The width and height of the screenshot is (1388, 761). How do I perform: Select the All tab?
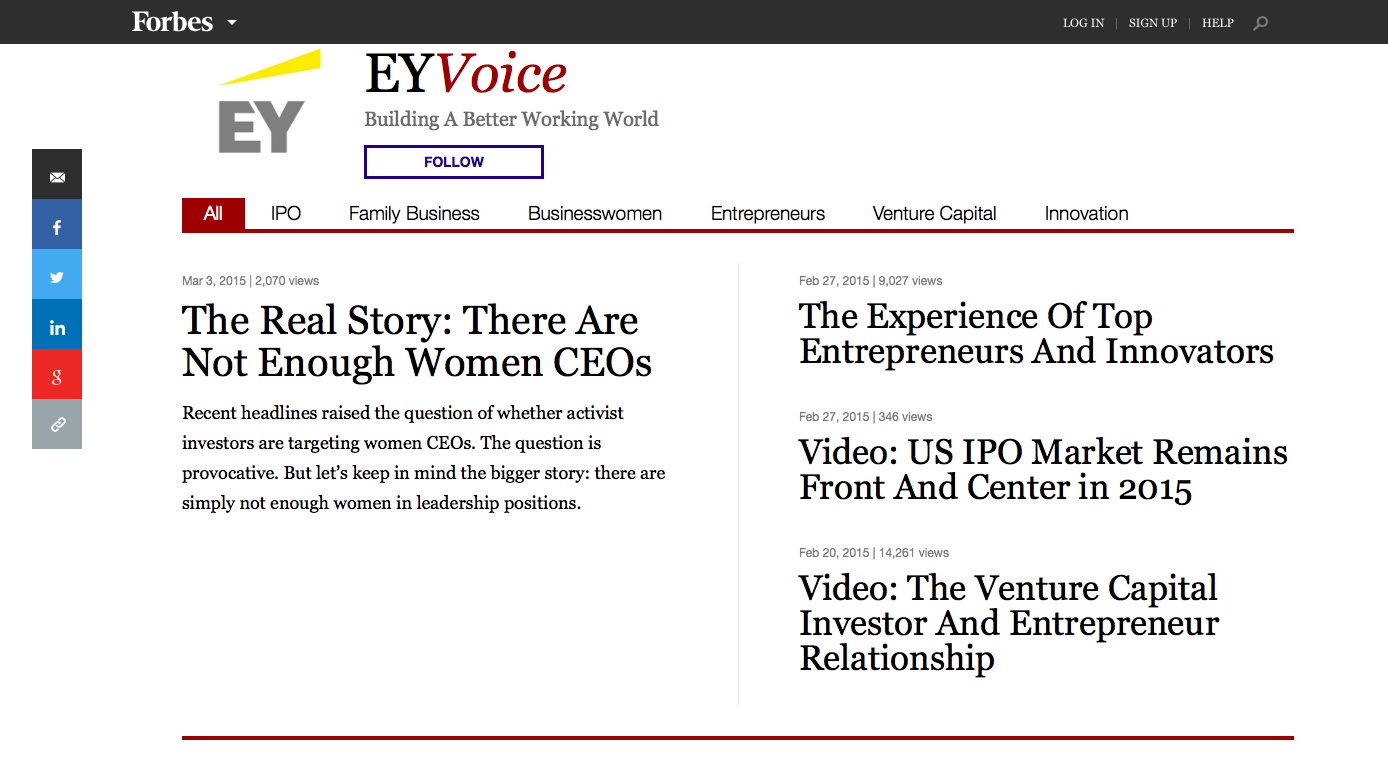(x=213, y=214)
